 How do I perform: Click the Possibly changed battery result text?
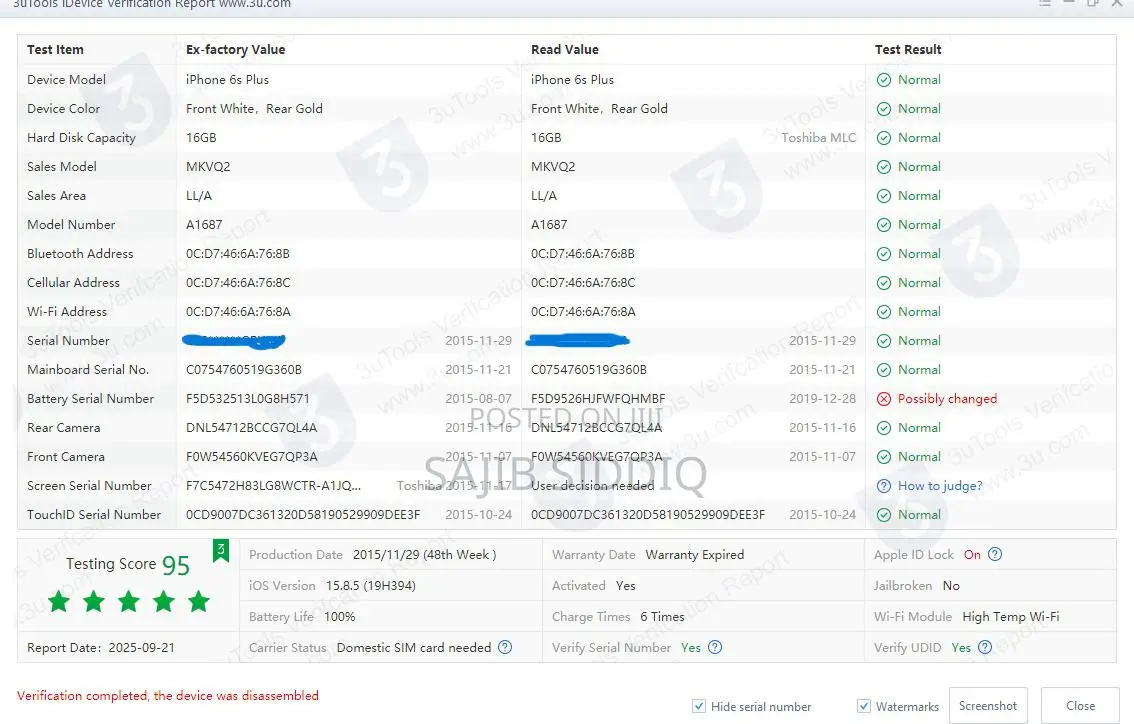tap(947, 399)
